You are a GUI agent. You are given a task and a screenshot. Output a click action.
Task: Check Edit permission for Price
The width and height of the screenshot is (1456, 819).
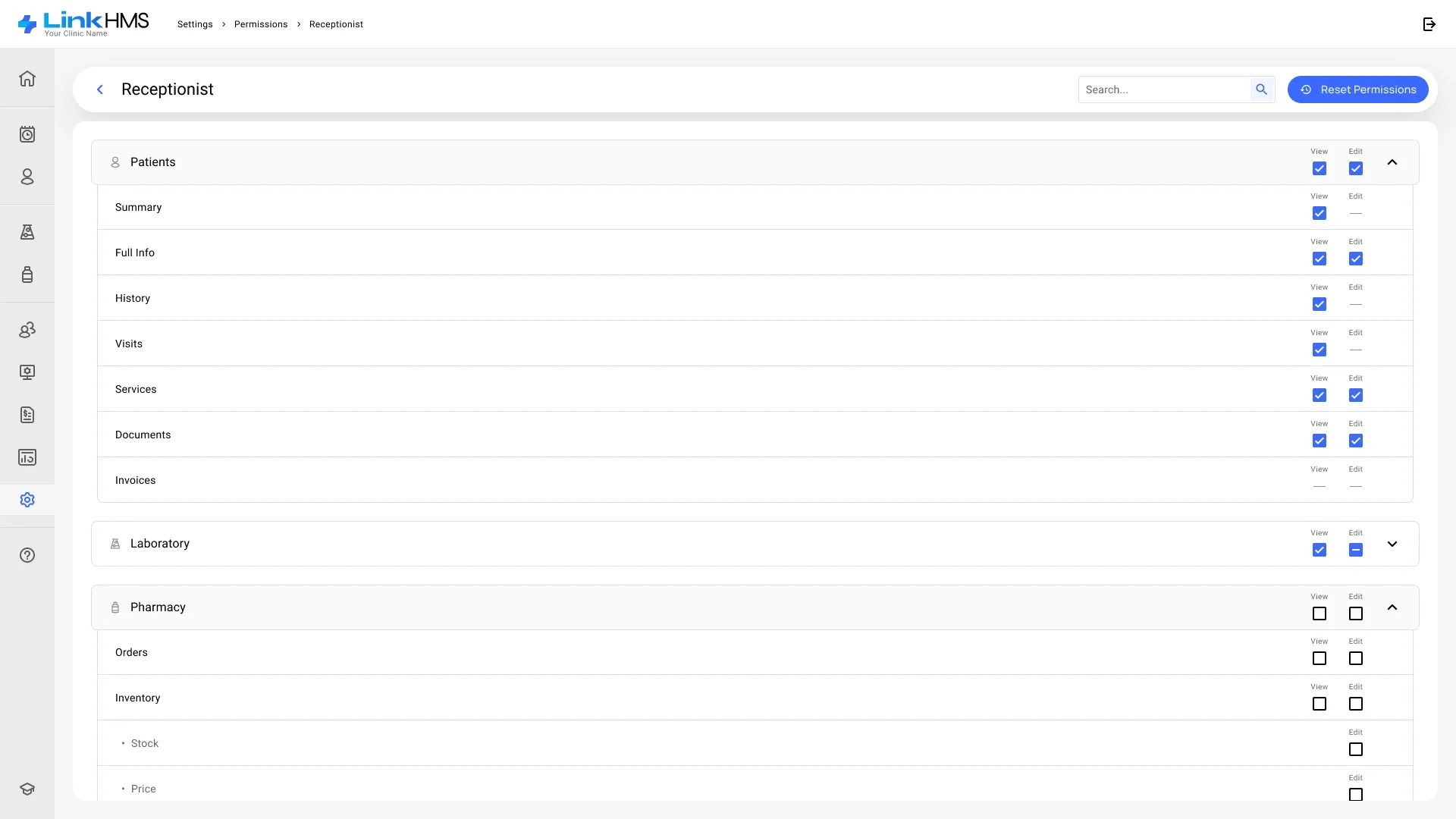point(1356,795)
